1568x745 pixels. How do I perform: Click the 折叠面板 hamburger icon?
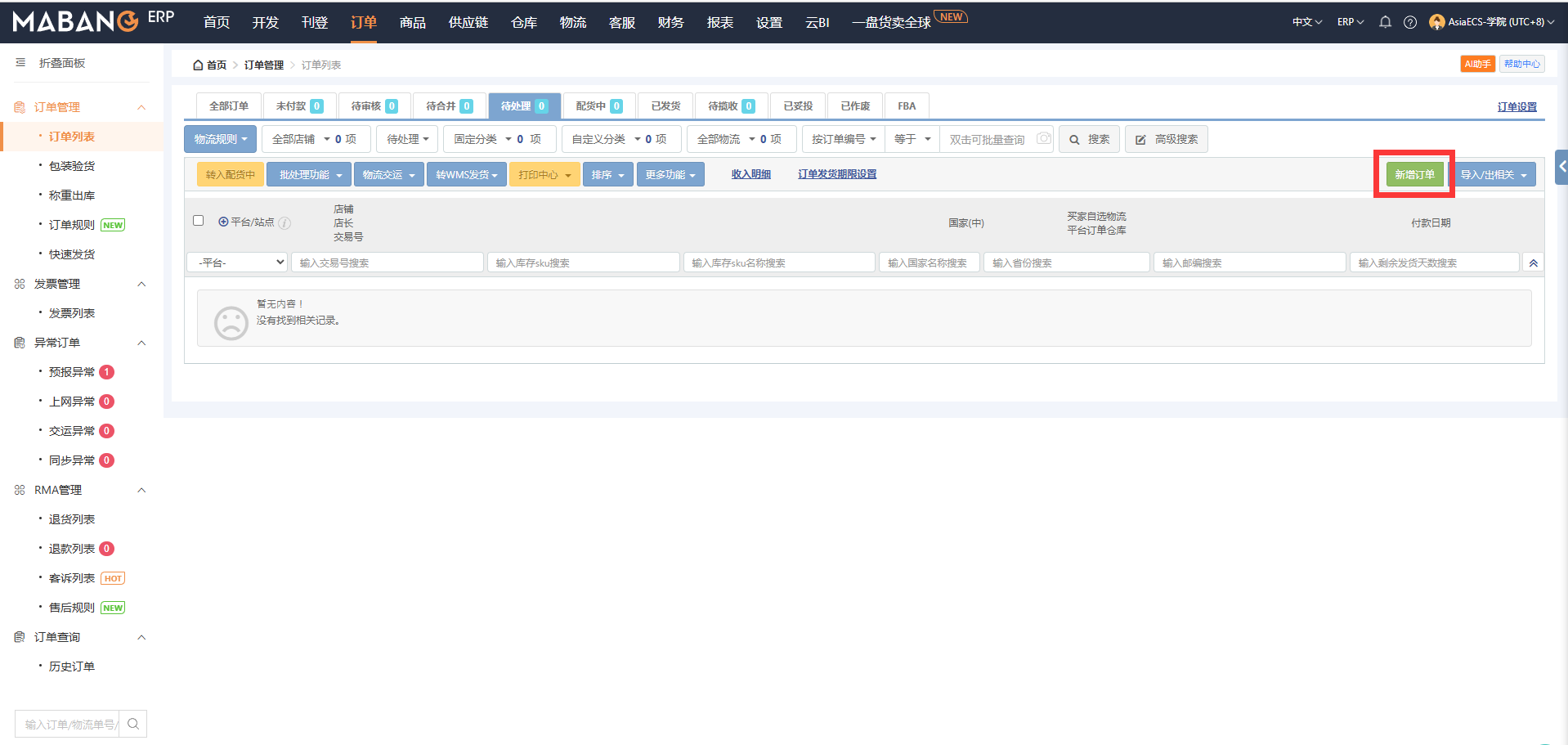click(20, 63)
